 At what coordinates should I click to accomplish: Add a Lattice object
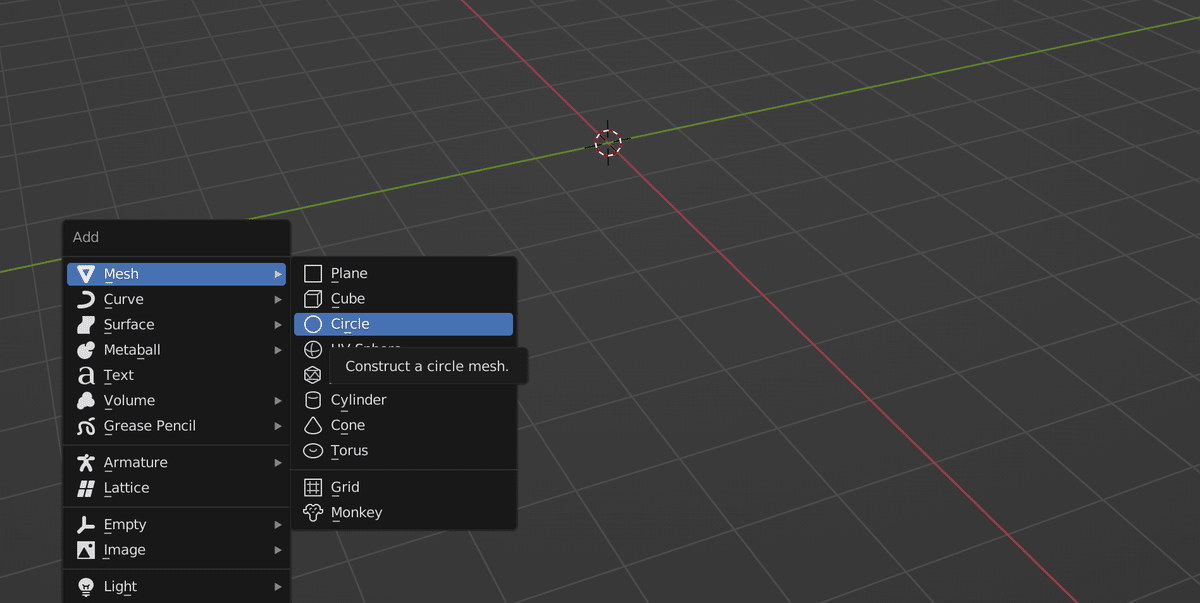[177, 488]
